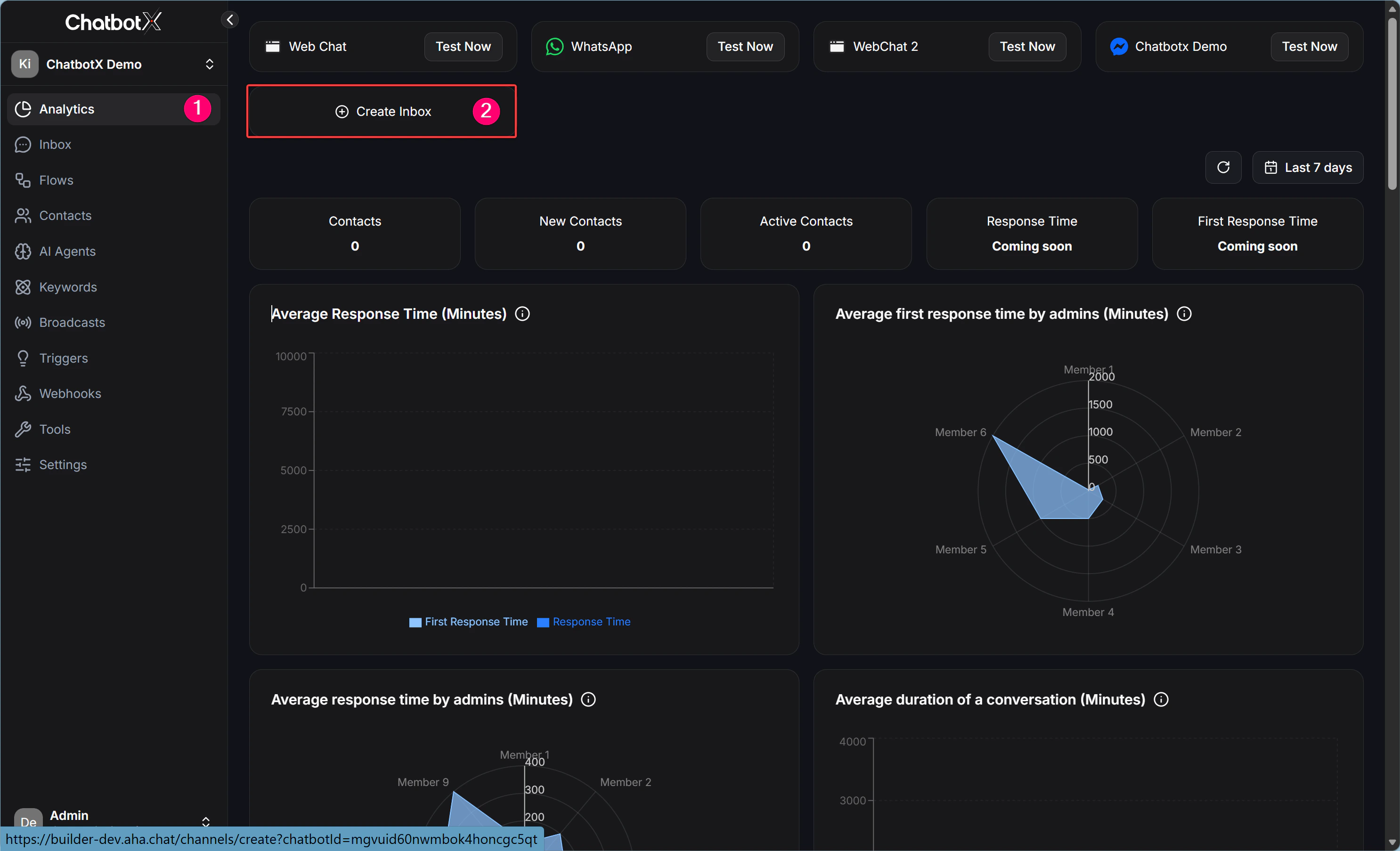
Task: Click the Contacts people icon
Action: click(23, 215)
